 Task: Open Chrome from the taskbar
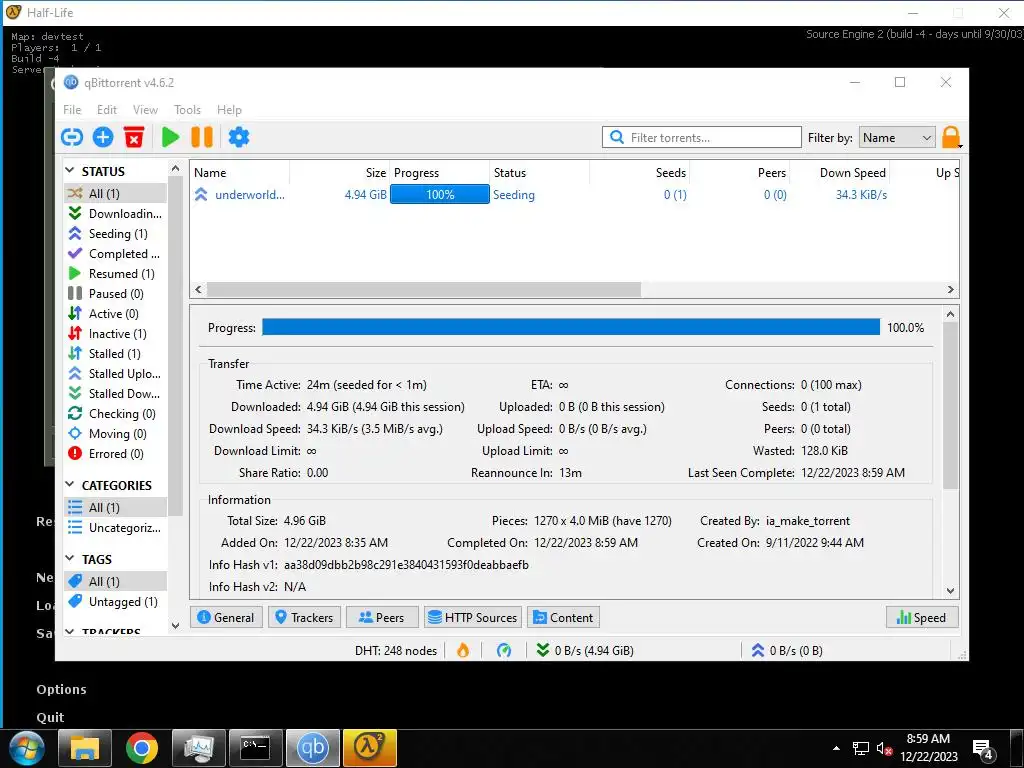pyautogui.click(x=142, y=748)
